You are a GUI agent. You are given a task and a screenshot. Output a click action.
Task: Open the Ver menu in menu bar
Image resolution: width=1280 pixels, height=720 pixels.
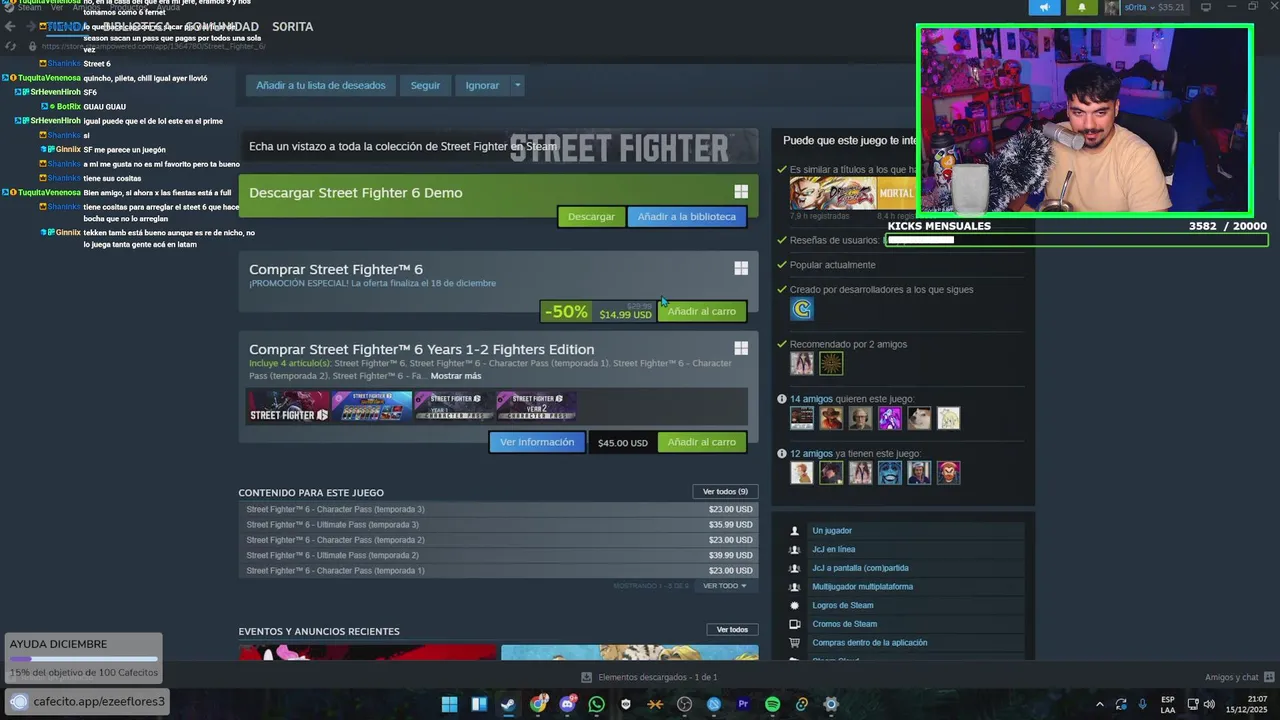click(x=57, y=8)
